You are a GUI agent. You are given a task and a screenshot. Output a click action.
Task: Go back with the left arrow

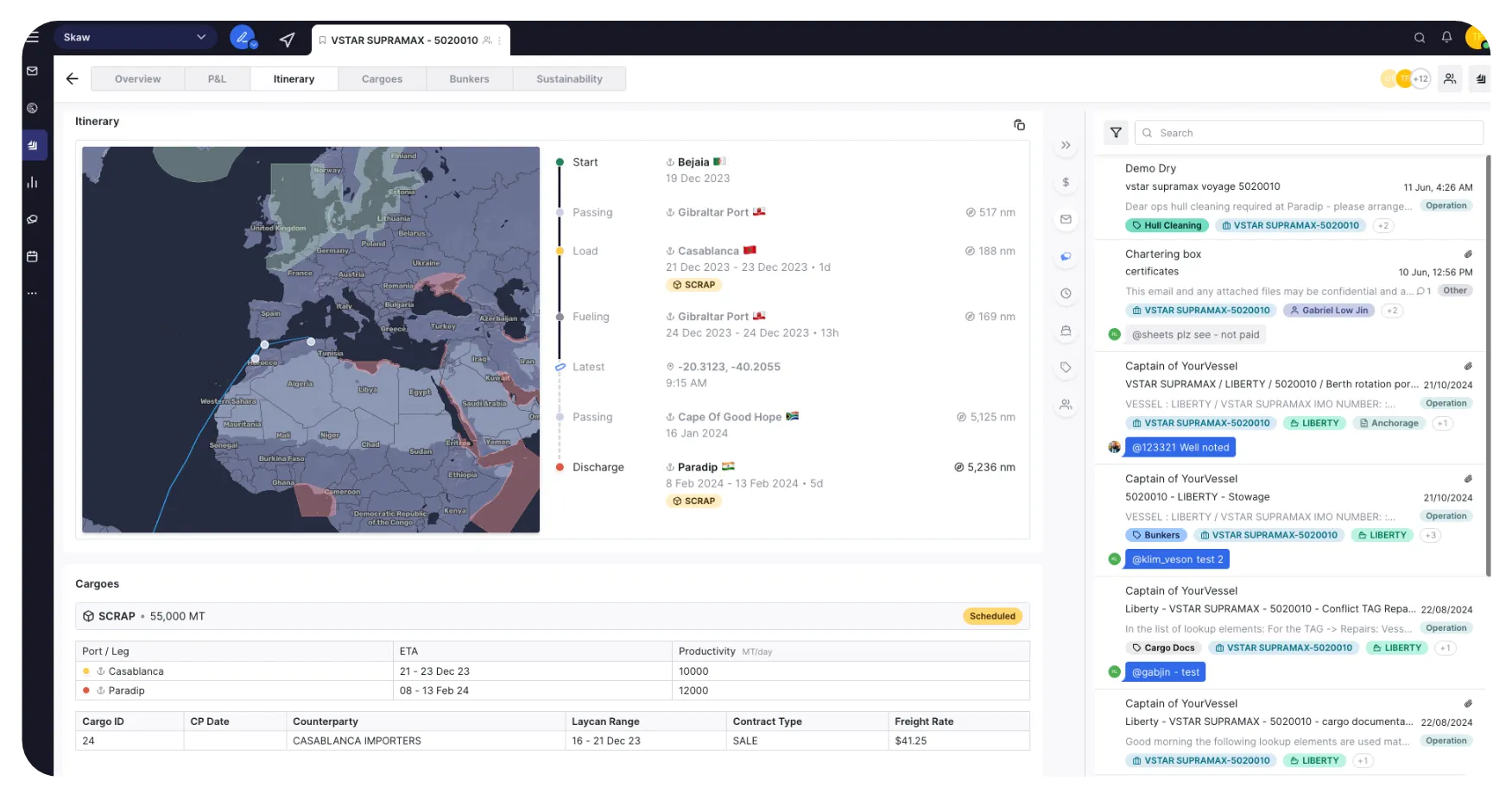73,79
